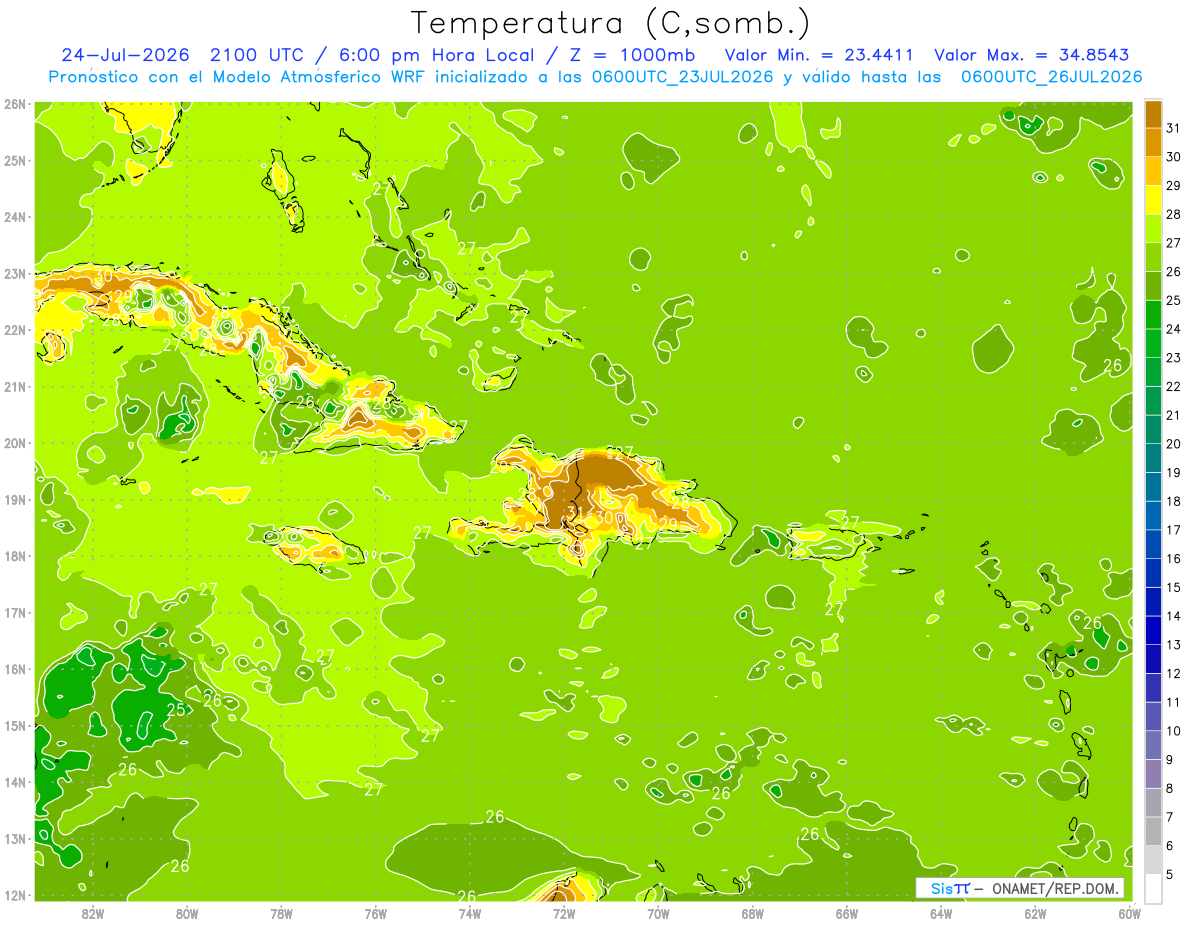Viewport: 1200px width, 927px height.
Task: Click the "10" label on the color scale
Action: coord(1173,731)
